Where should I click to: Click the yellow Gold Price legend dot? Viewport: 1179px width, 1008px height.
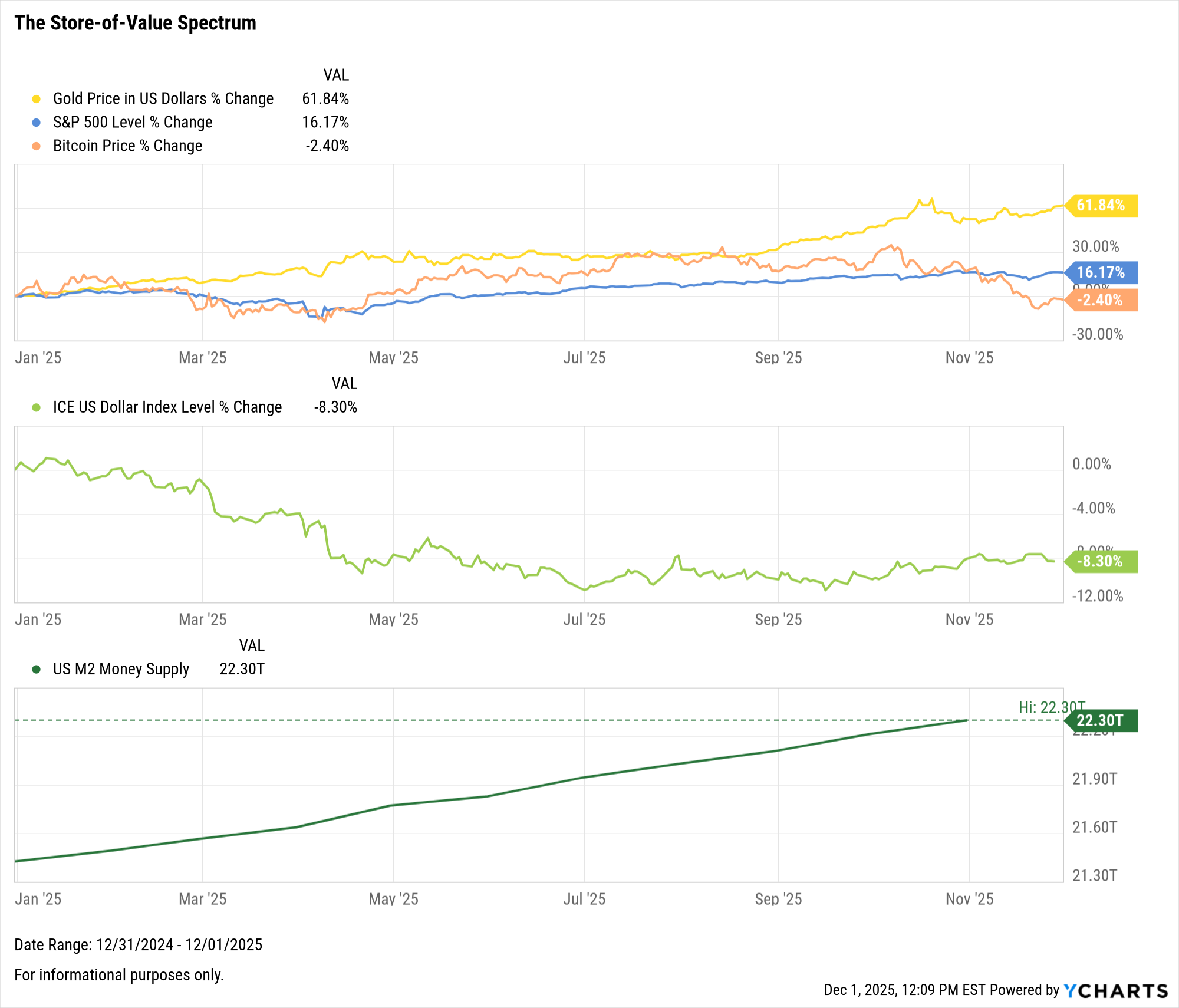[x=37, y=99]
